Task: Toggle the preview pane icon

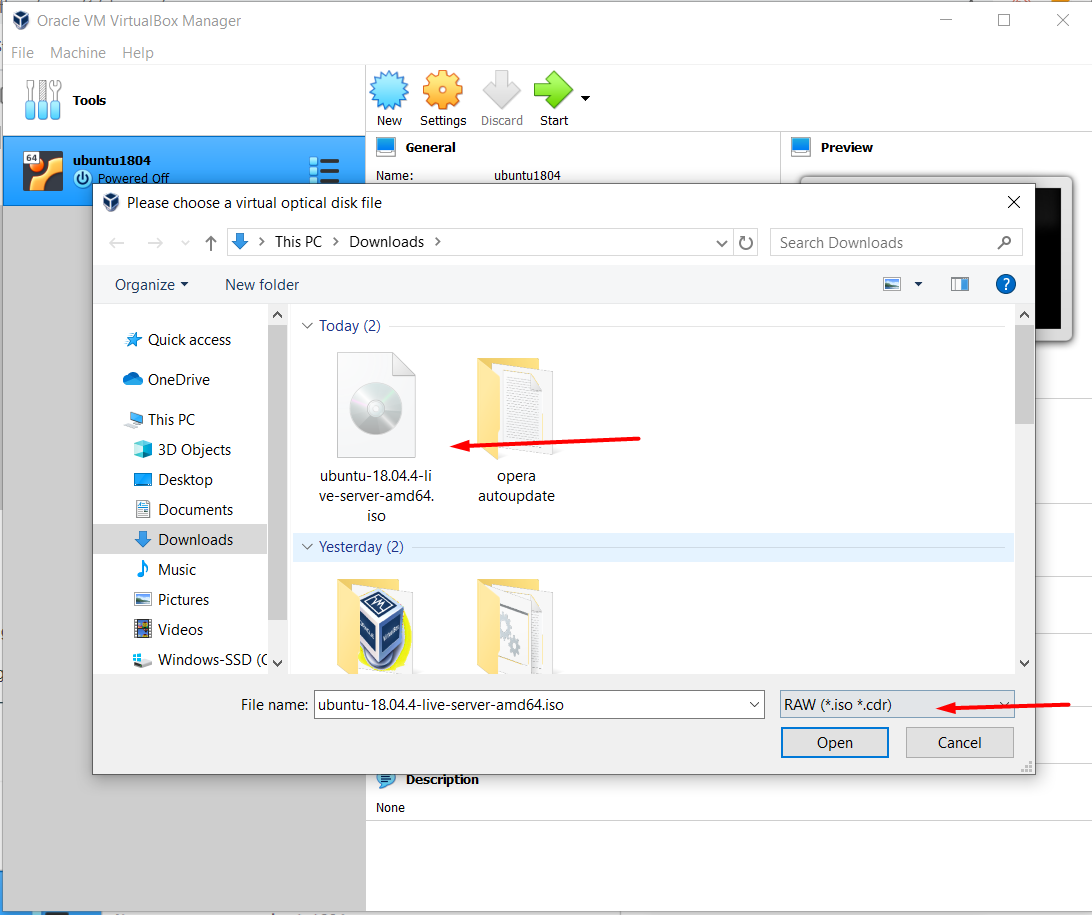Action: point(960,284)
